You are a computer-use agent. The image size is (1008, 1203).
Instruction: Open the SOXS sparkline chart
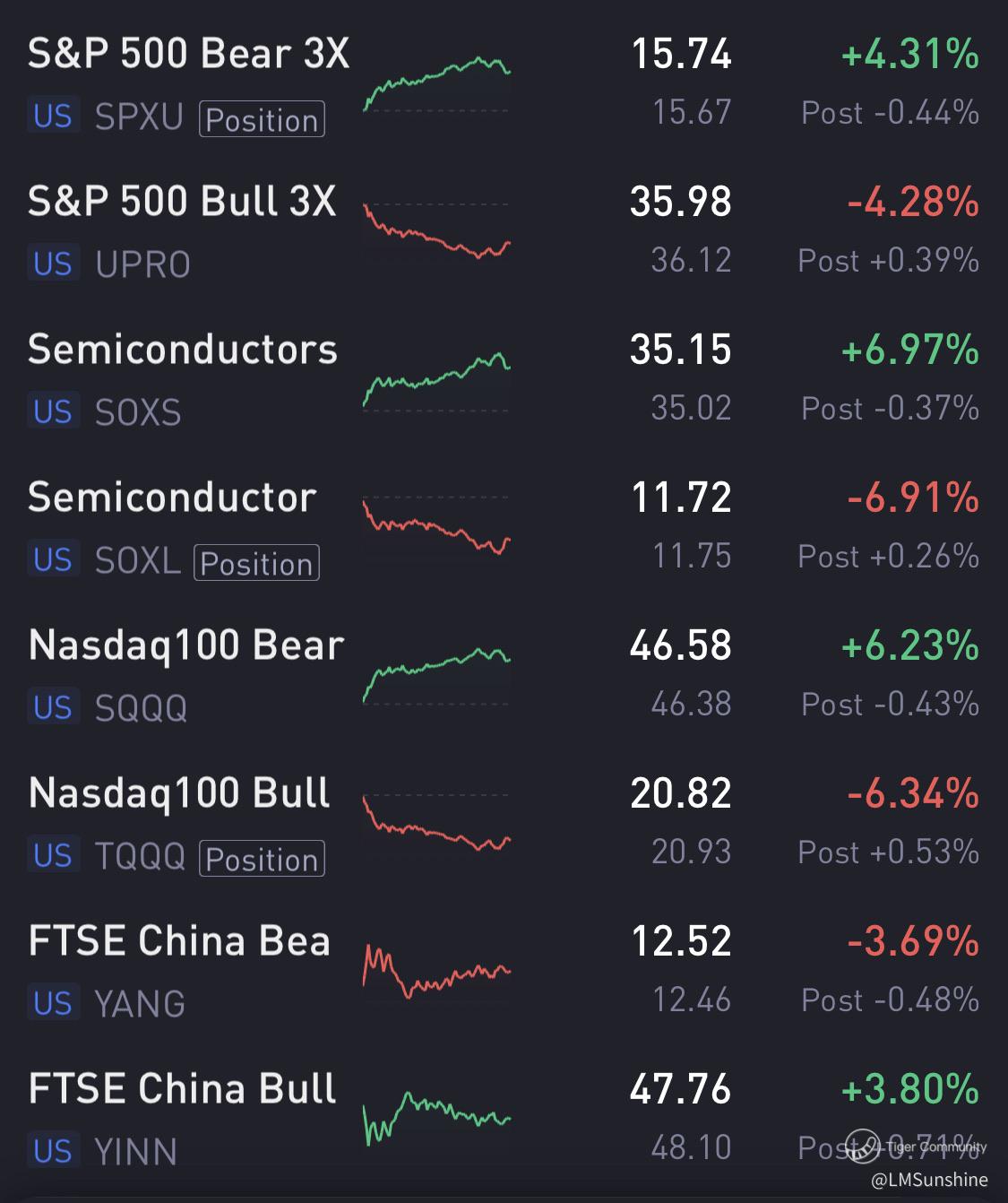click(x=436, y=380)
